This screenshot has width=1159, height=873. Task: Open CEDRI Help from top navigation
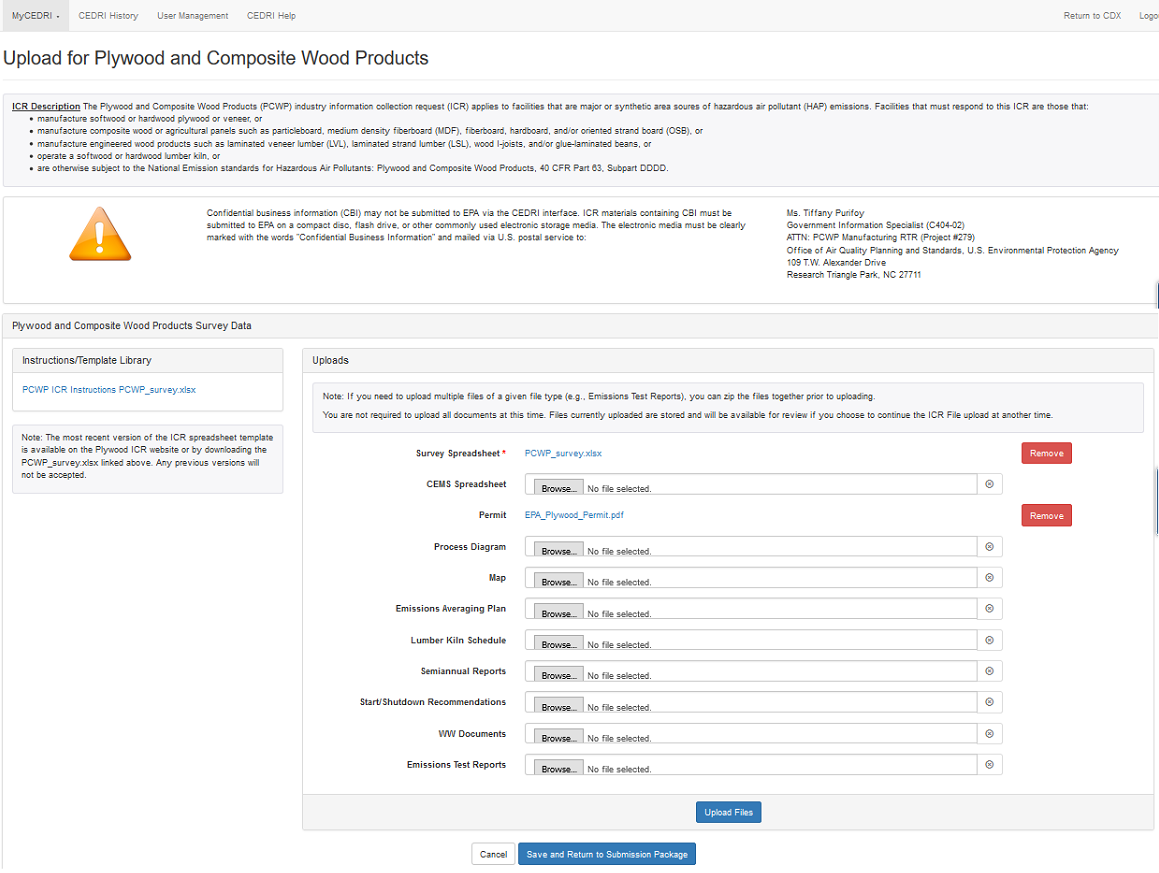pyautogui.click(x=271, y=16)
